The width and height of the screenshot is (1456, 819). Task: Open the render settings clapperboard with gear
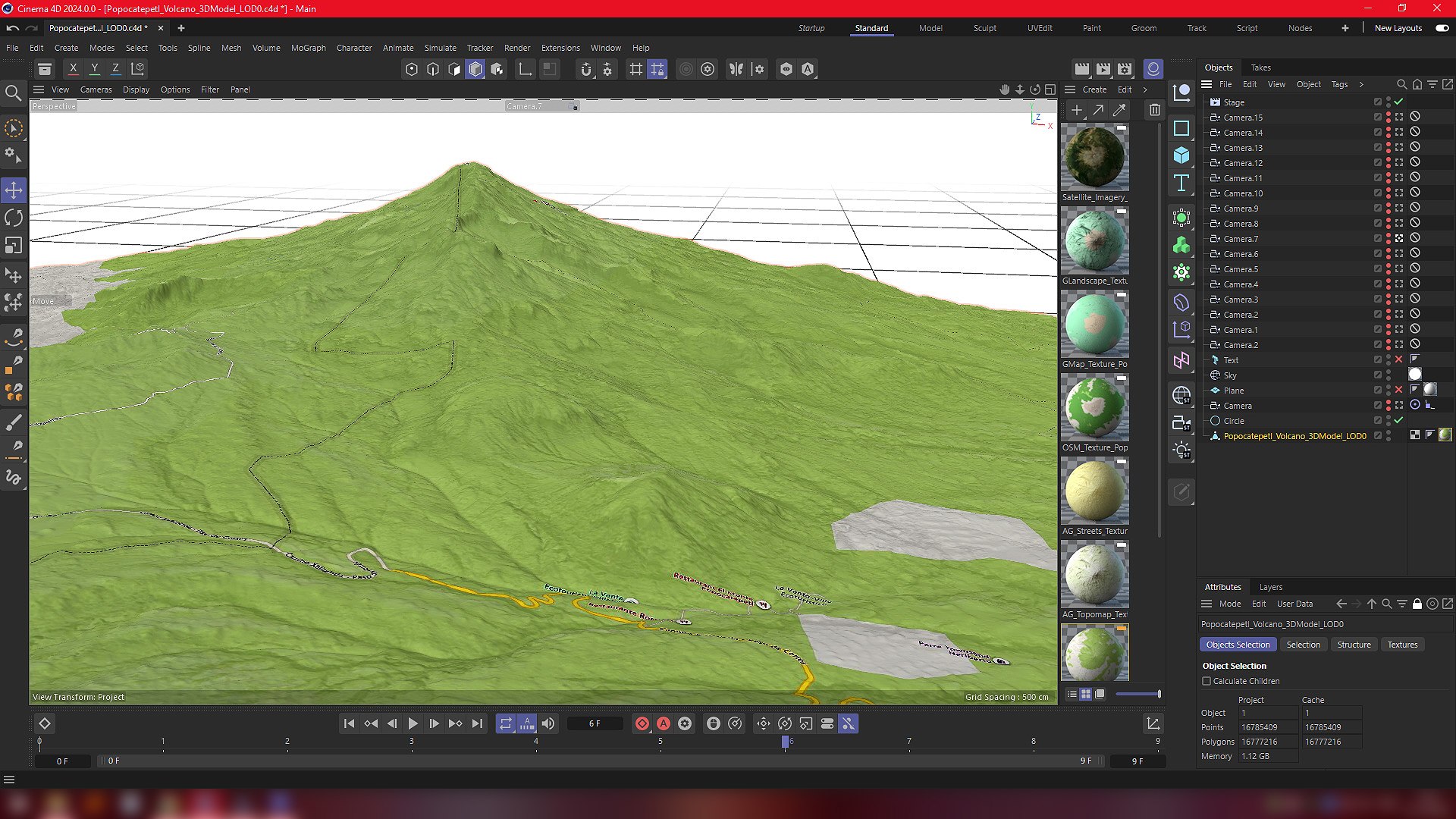[x=1125, y=69]
